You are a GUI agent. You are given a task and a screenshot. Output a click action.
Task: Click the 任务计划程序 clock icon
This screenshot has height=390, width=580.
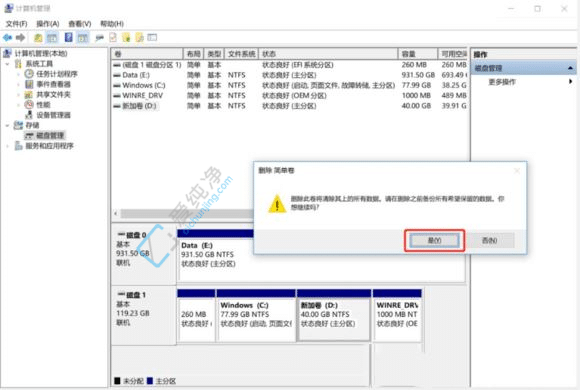(x=29, y=74)
